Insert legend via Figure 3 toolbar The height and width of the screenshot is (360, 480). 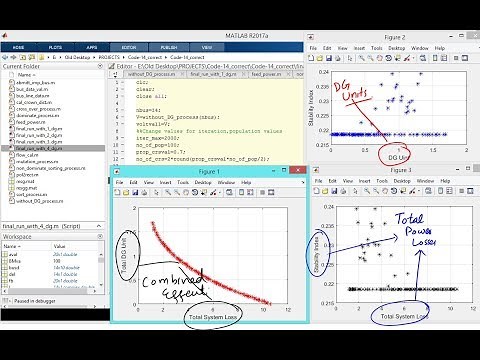point(449,191)
